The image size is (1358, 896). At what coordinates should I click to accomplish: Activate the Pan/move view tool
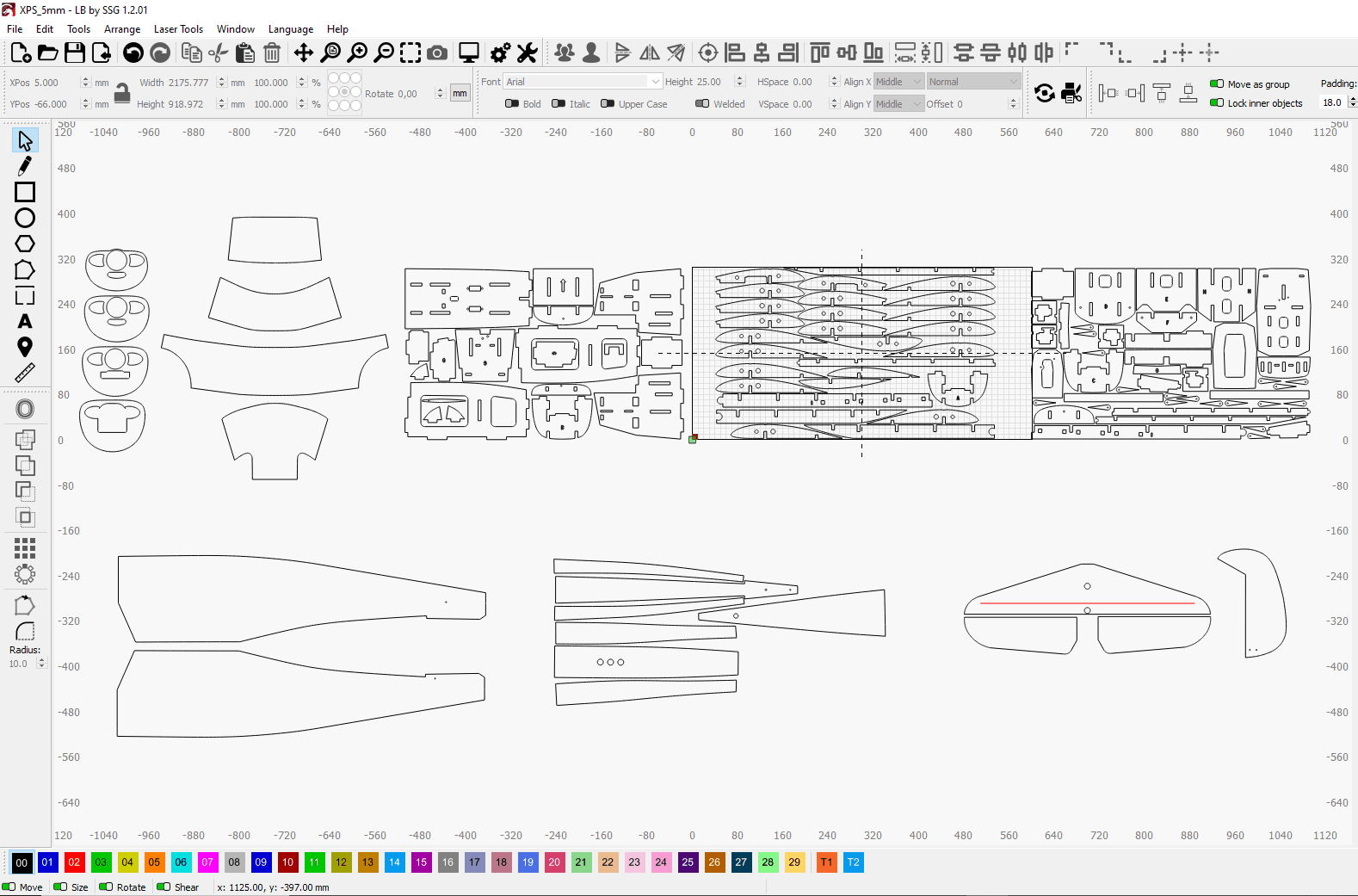coord(304,53)
